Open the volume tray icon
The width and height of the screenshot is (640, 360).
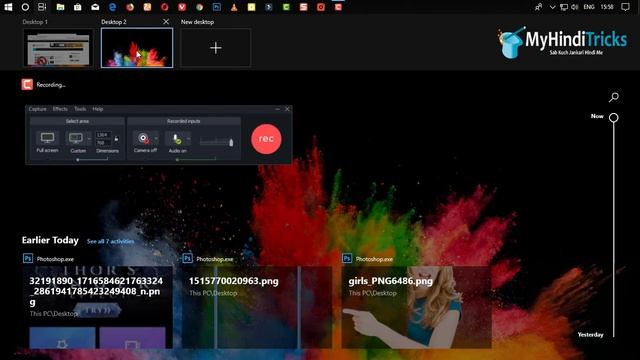[x=575, y=7]
